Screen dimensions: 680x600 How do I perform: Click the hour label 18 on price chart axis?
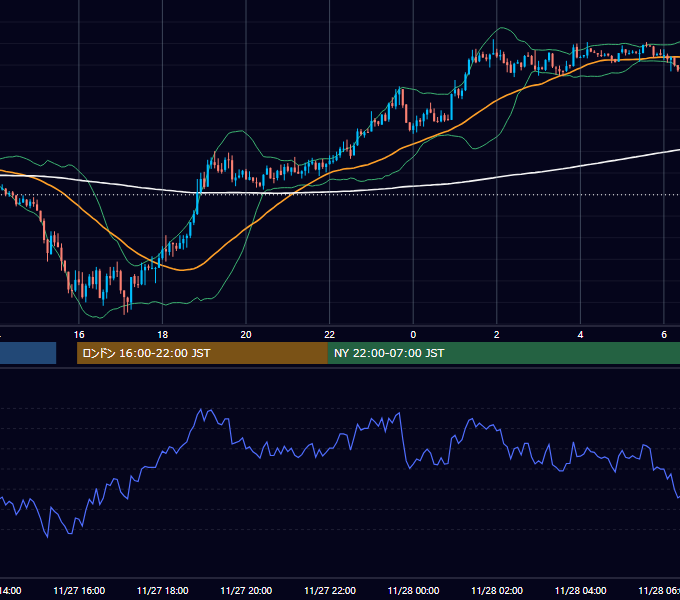point(162,335)
